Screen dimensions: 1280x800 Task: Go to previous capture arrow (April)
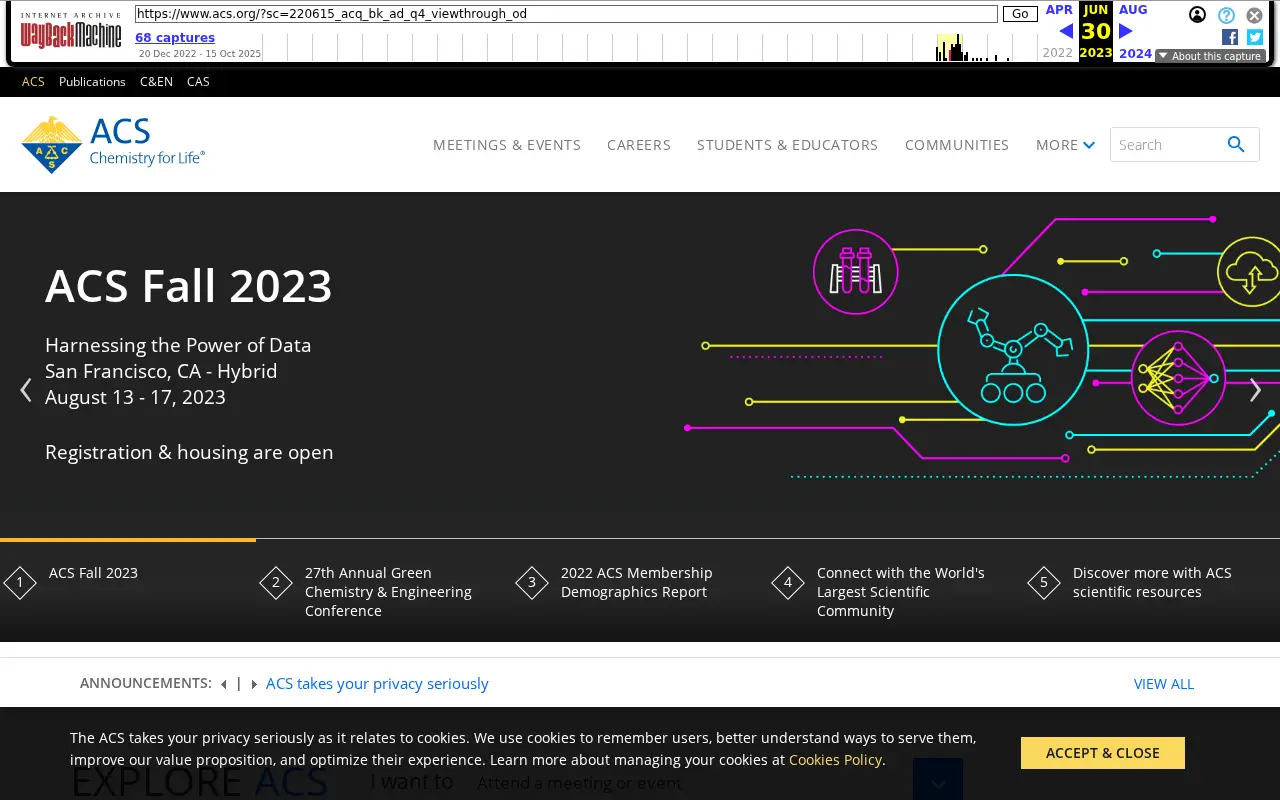click(x=1065, y=31)
